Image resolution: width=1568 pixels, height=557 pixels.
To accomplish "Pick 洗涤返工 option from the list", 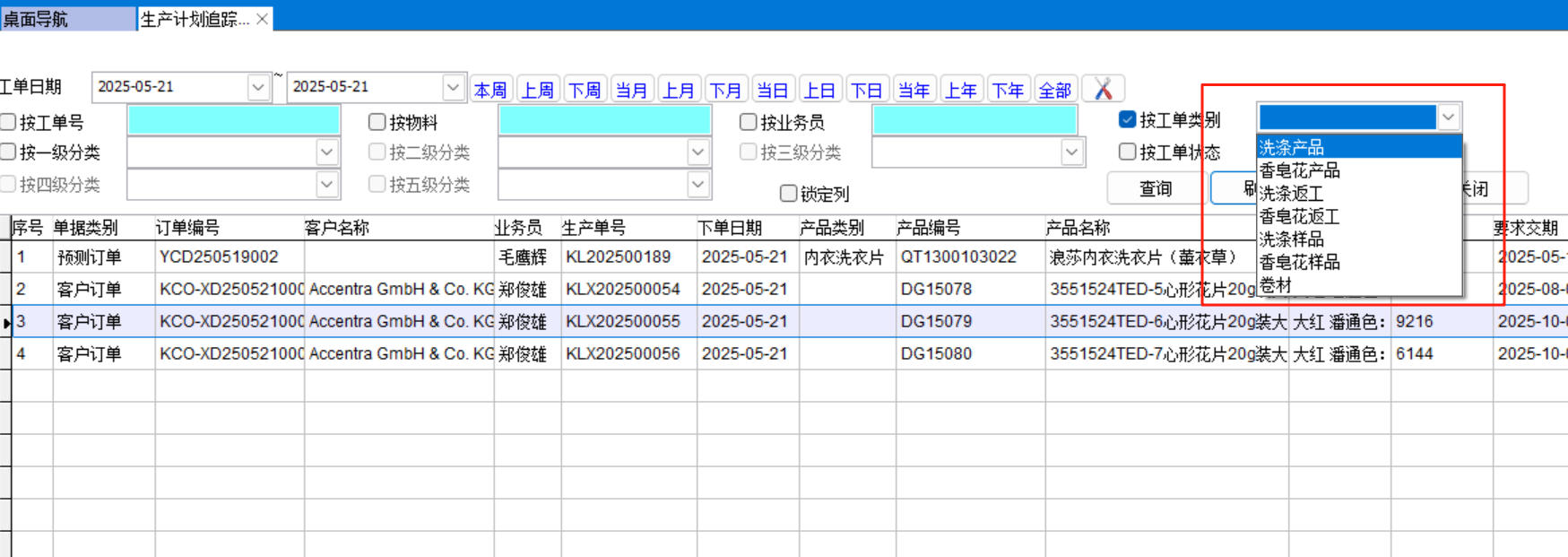I will 1291,193.
